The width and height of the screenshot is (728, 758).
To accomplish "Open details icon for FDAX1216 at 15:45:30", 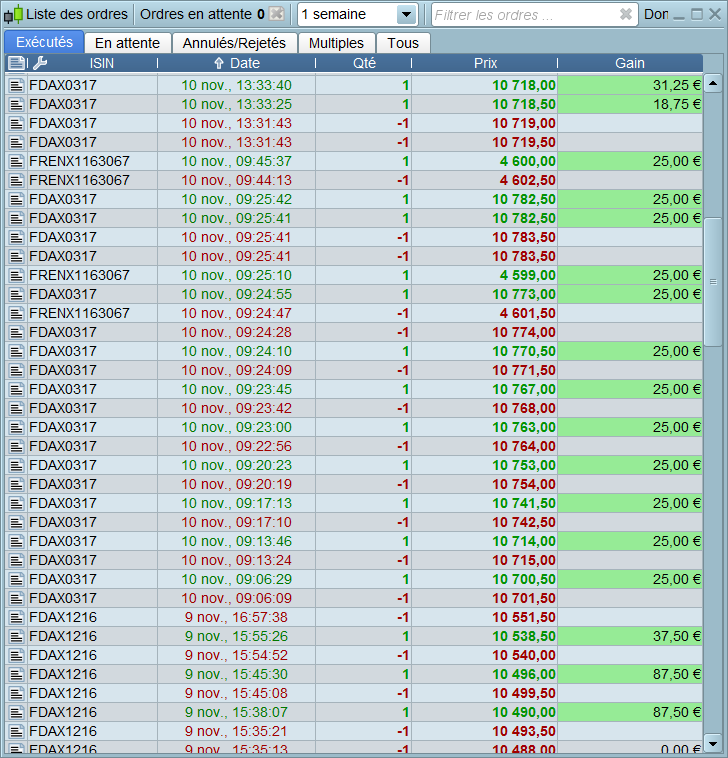I will [16, 674].
